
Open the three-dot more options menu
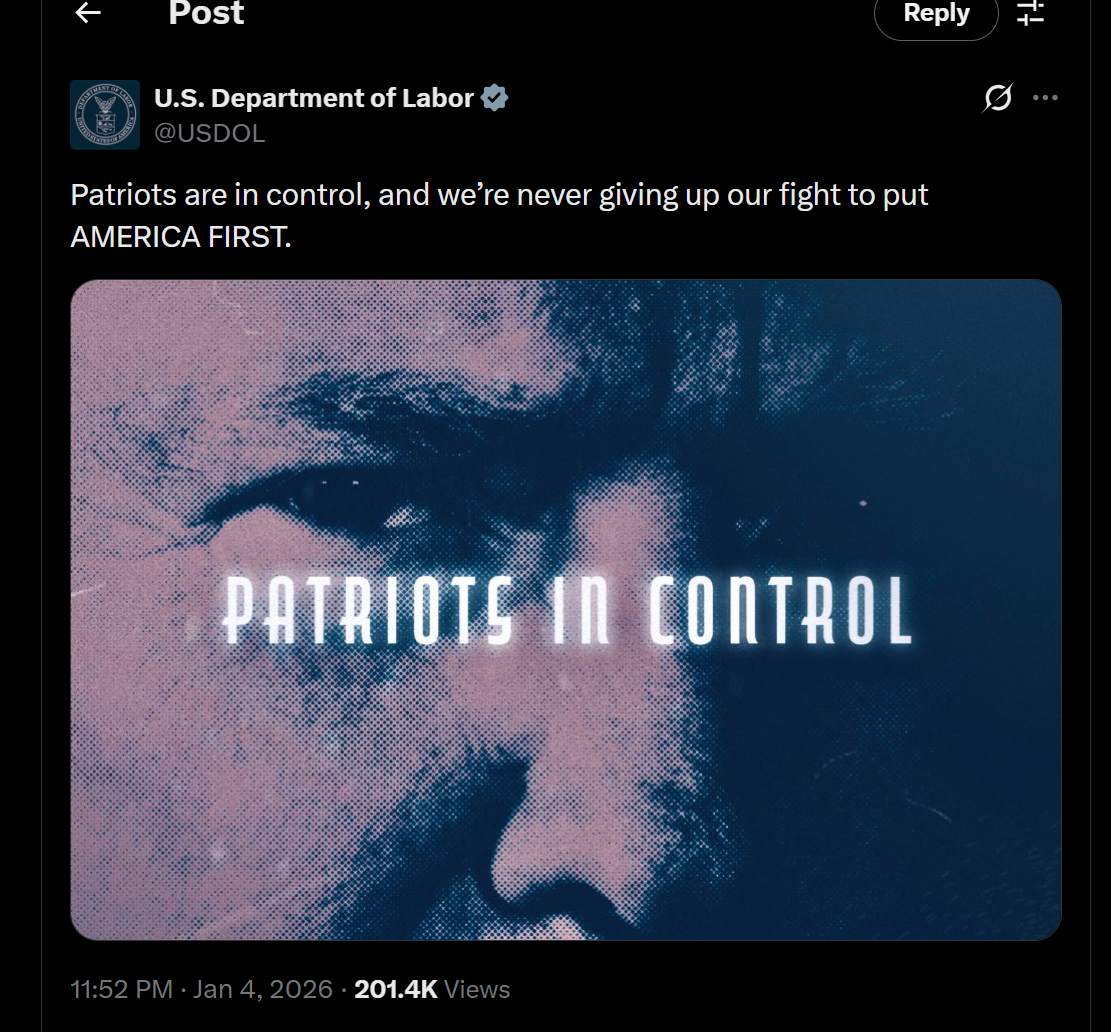1045,98
